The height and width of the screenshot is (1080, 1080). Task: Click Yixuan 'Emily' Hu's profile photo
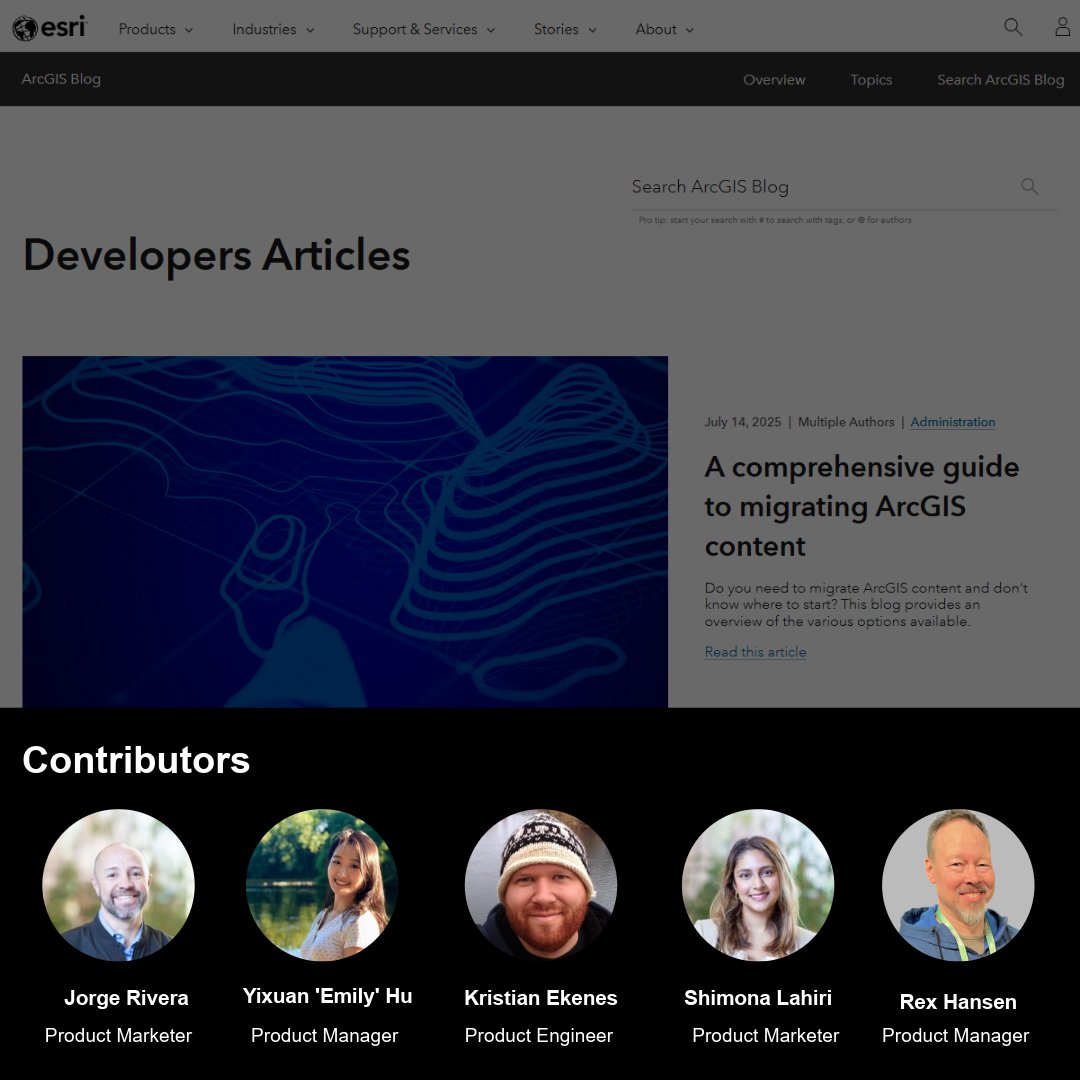322,885
